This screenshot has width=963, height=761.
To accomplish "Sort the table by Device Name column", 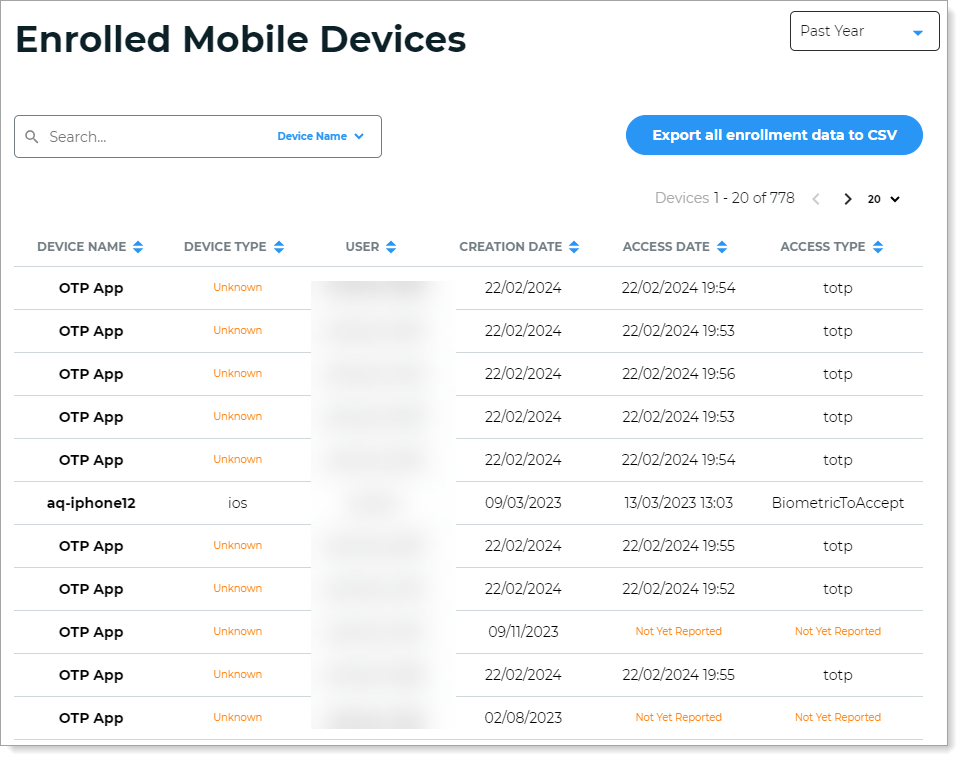I will pyautogui.click(x=138, y=246).
